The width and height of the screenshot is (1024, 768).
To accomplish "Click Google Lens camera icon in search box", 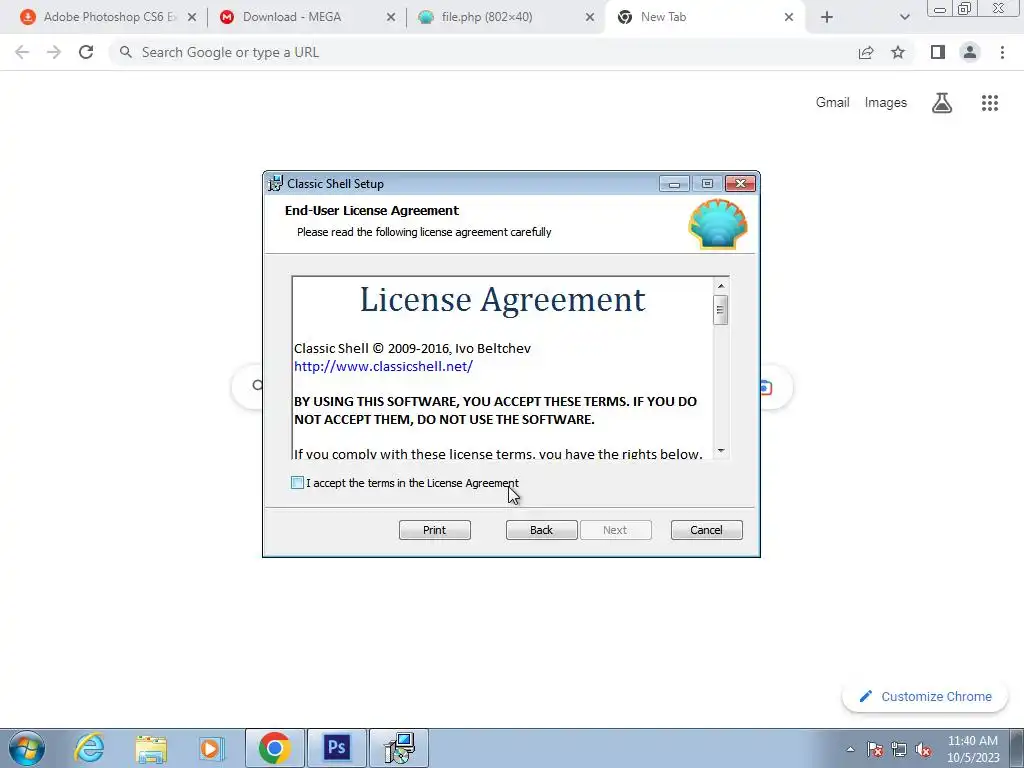I will [x=765, y=387].
